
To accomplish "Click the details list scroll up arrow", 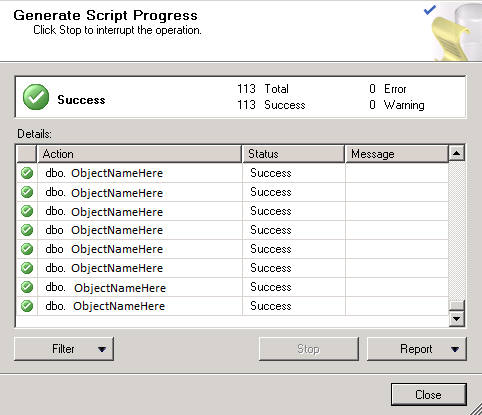I will 457,153.
